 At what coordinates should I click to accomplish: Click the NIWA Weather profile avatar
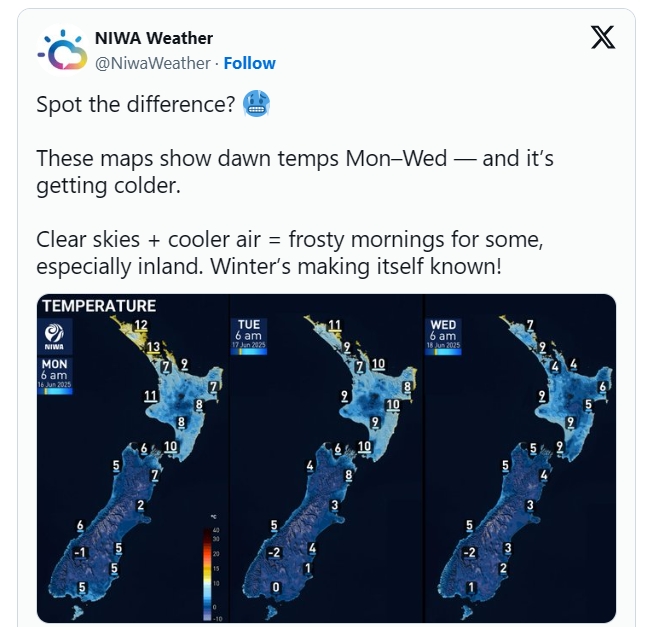63,51
